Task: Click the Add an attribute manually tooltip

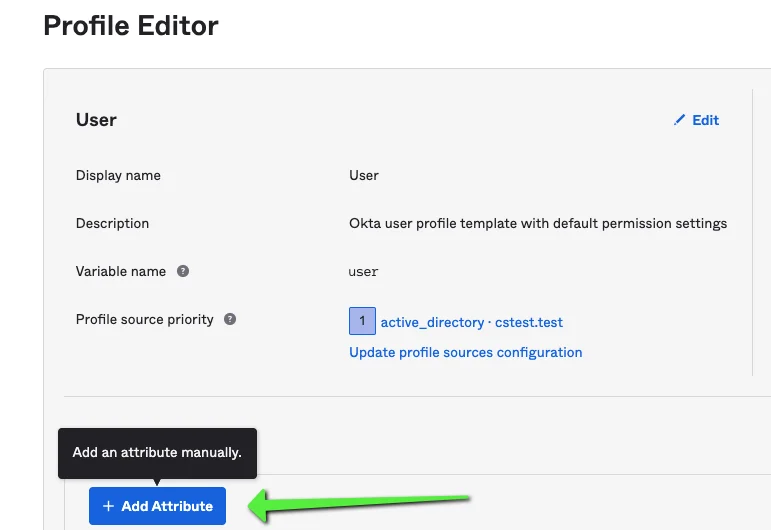Action: 157,453
